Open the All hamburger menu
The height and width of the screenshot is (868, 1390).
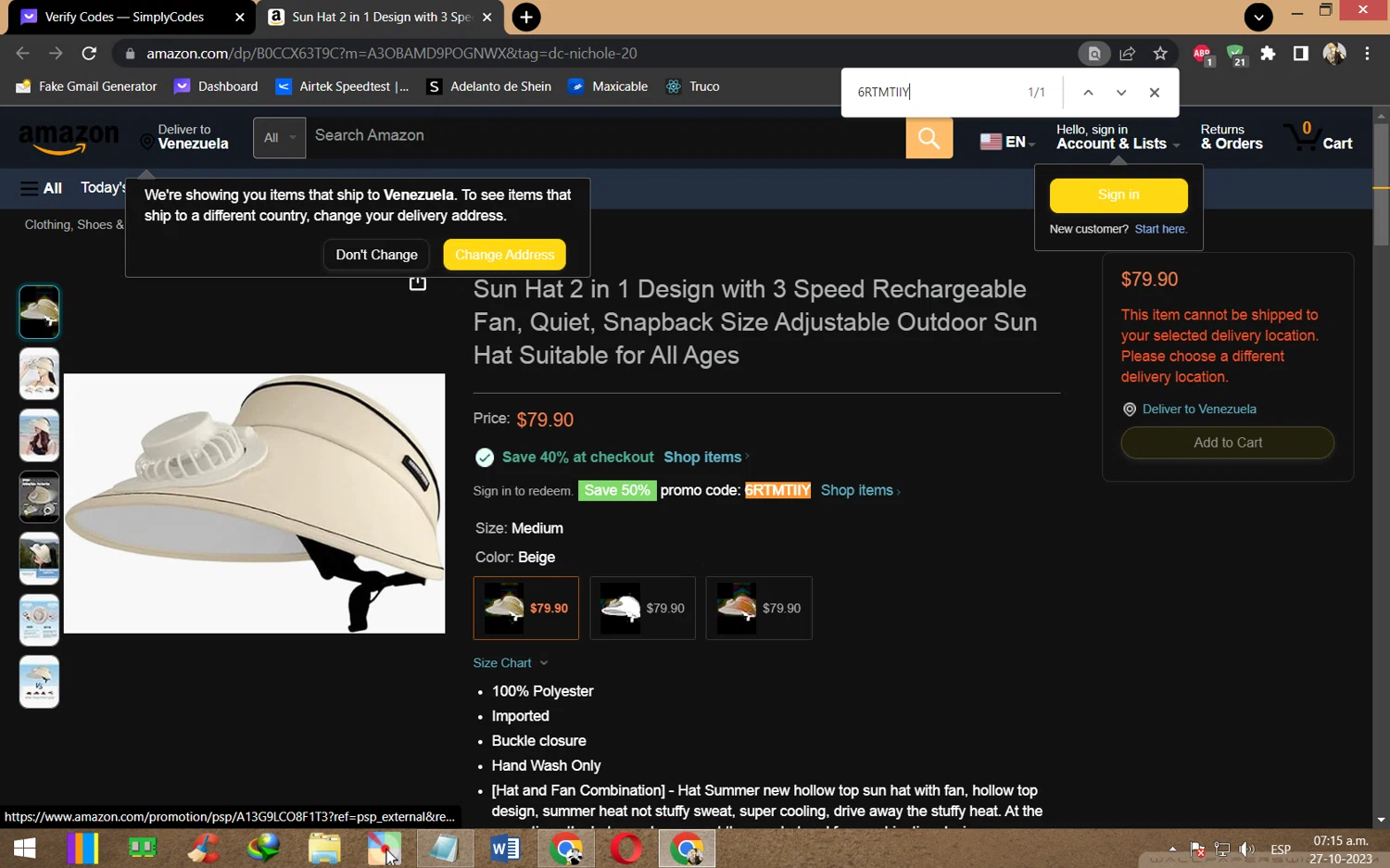click(x=41, y=188)
